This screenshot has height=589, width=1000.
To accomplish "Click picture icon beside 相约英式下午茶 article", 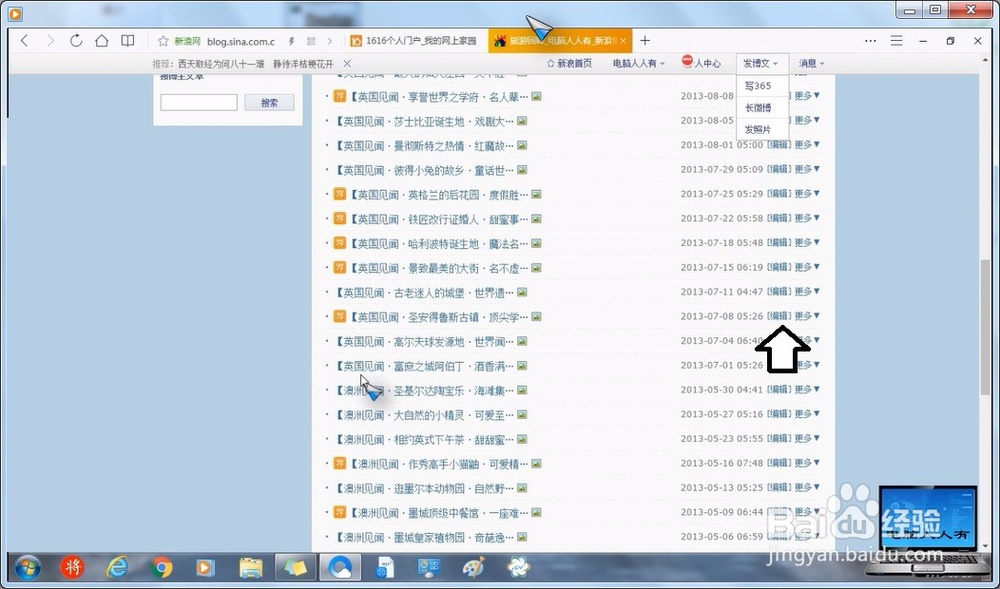I will pos(522,439).
